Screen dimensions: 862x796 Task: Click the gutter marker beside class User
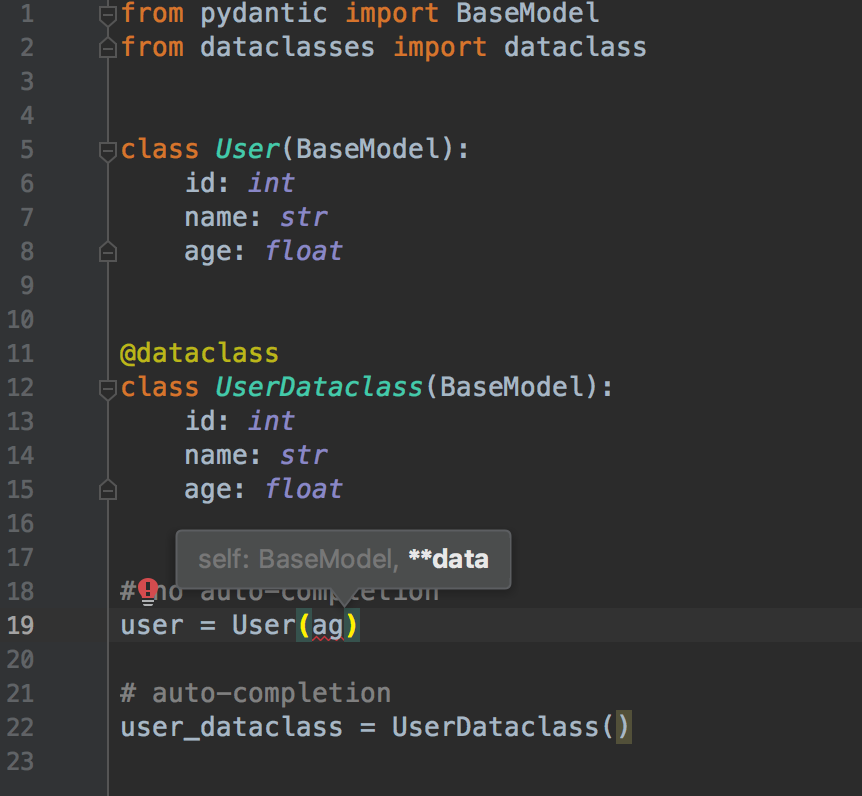[x=107, y=150]
